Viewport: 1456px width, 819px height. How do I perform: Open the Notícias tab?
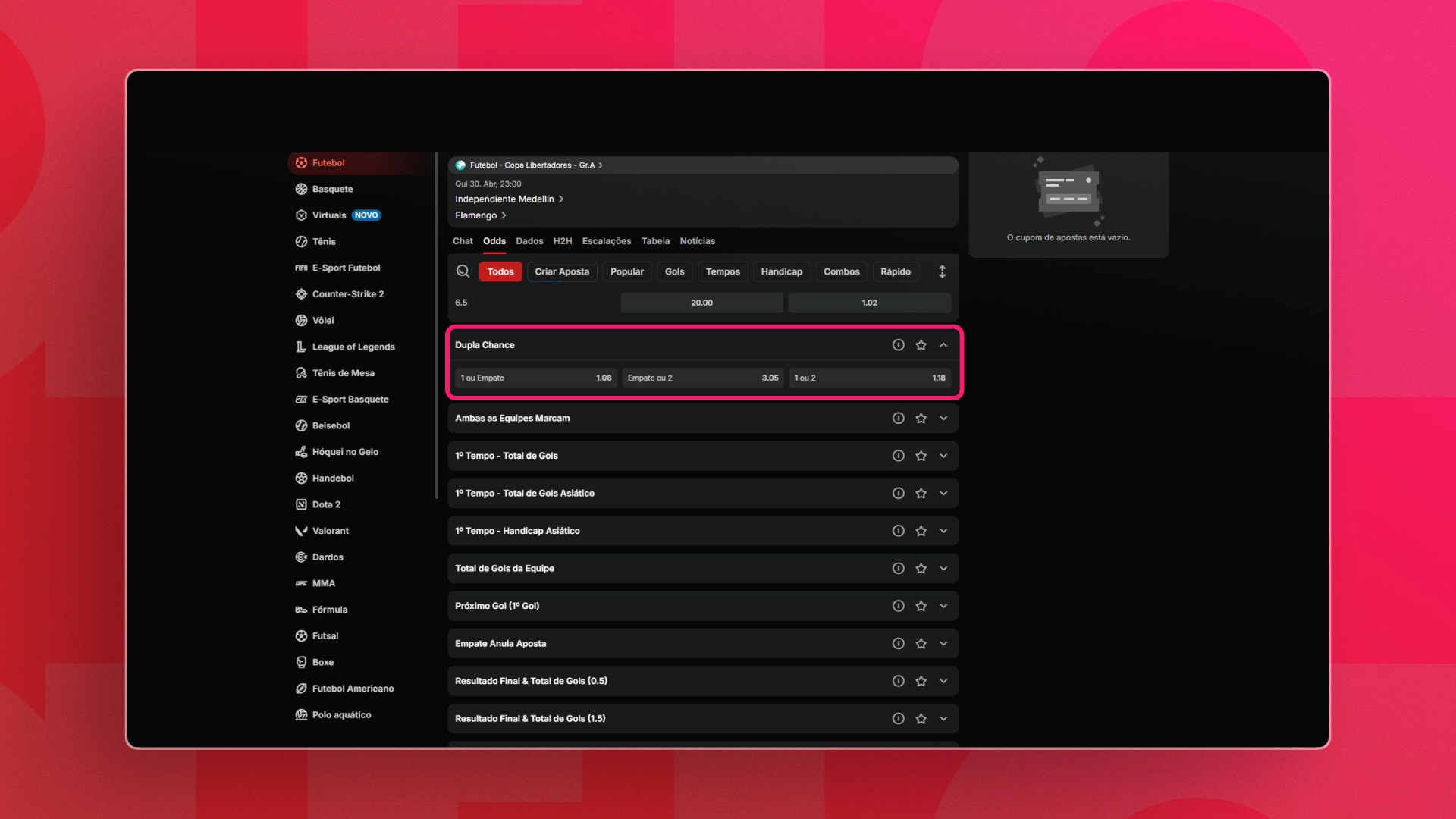click(x=698, y=241)
